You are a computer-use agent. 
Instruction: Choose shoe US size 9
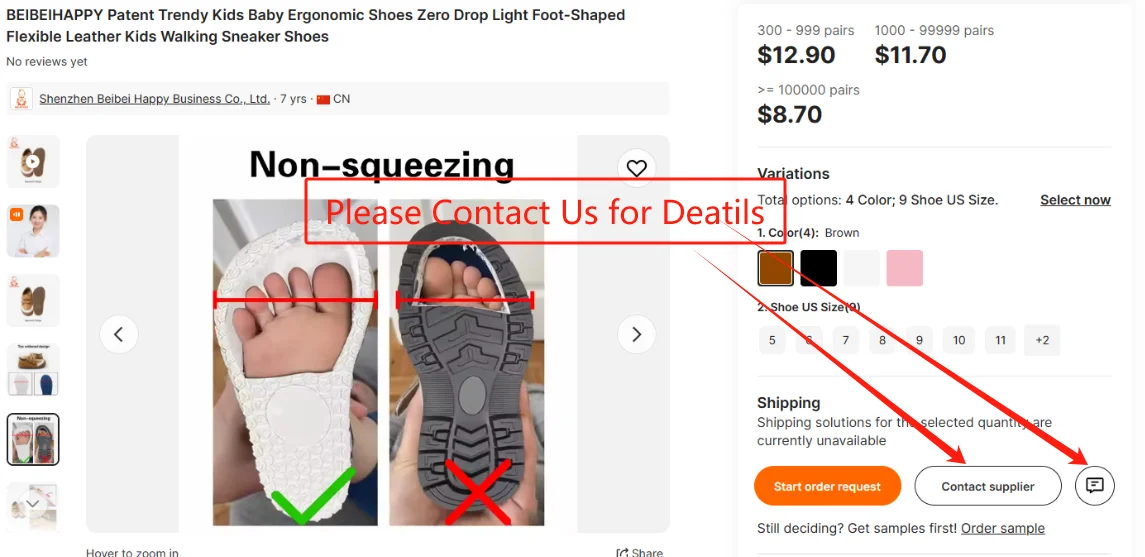pyautogui.click(x=919, y=340)
